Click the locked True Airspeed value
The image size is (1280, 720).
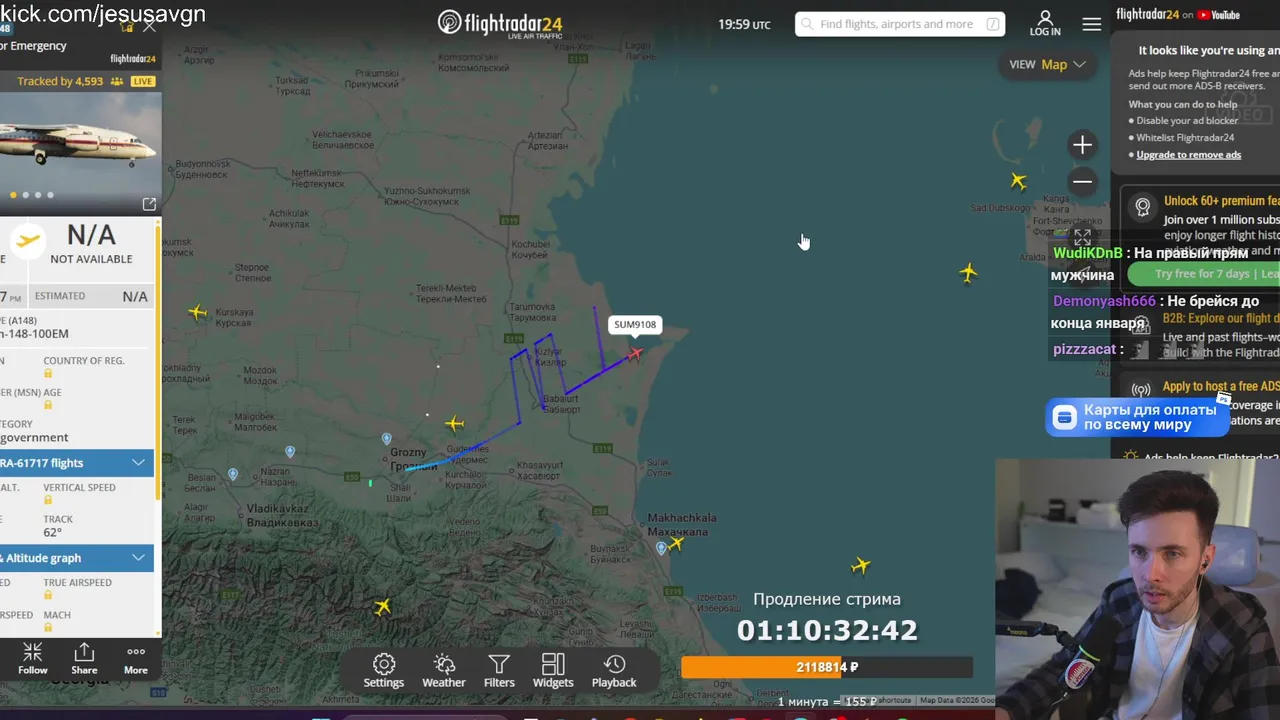pyautogui.click(x=48, y=595)
